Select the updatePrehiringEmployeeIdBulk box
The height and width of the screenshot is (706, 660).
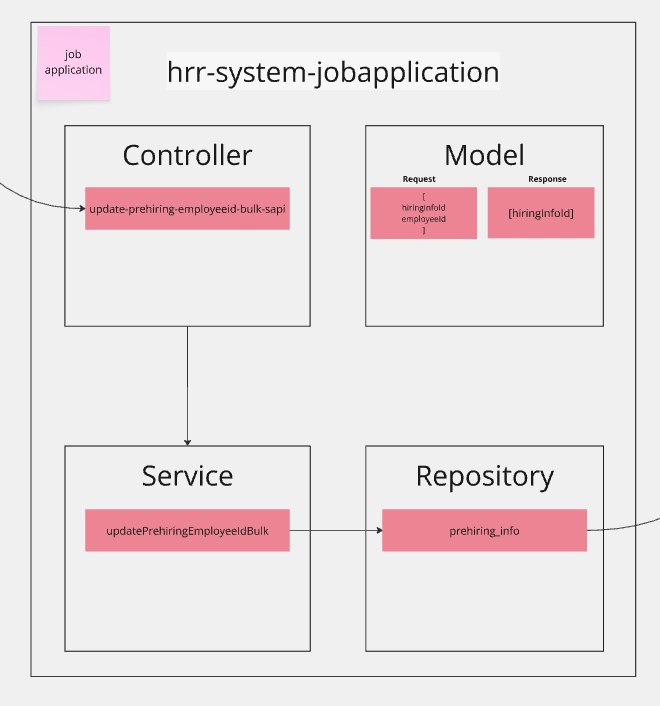click(187, 530)
